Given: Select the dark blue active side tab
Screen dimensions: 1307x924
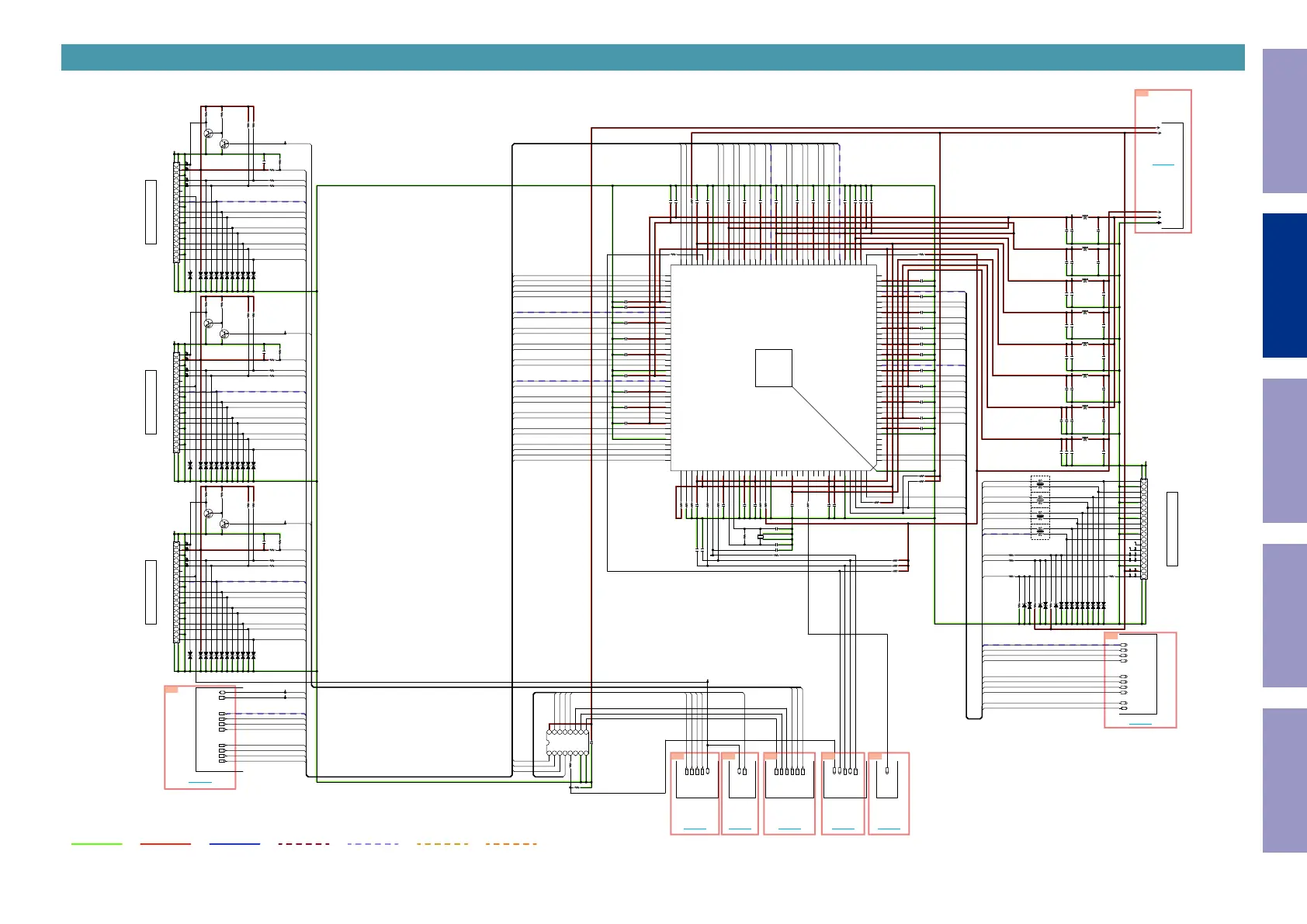Looking at the screenshot, I should point(1284,286).
